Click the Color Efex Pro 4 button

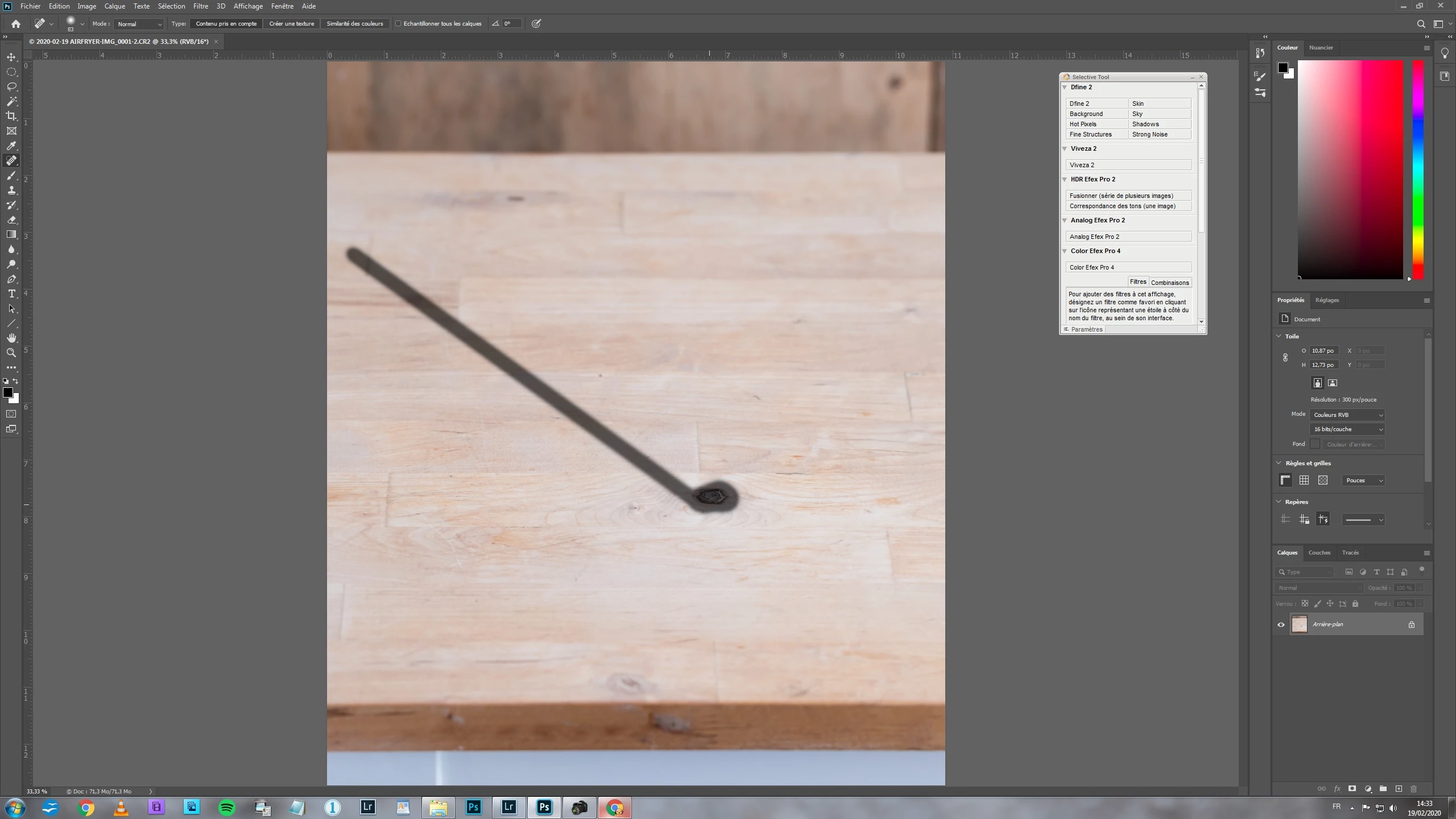1128,267
